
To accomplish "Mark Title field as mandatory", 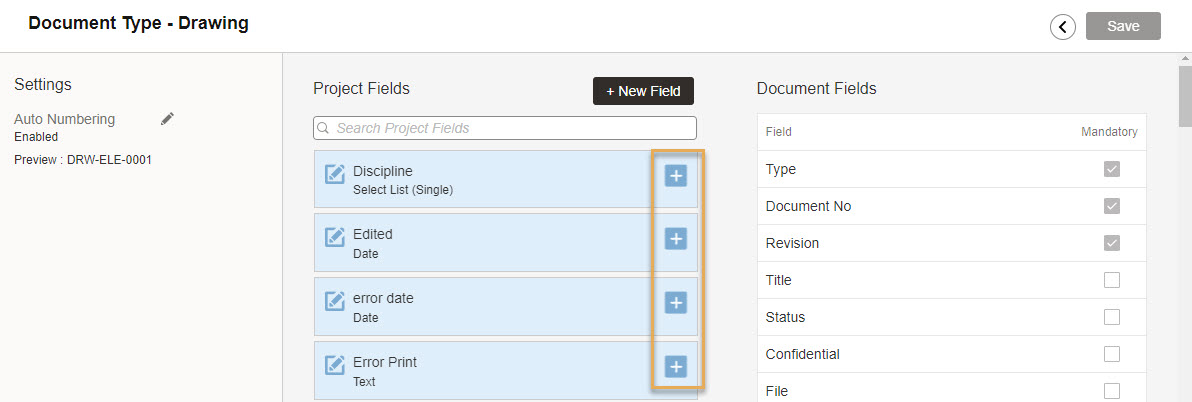I will point(1111,280).
